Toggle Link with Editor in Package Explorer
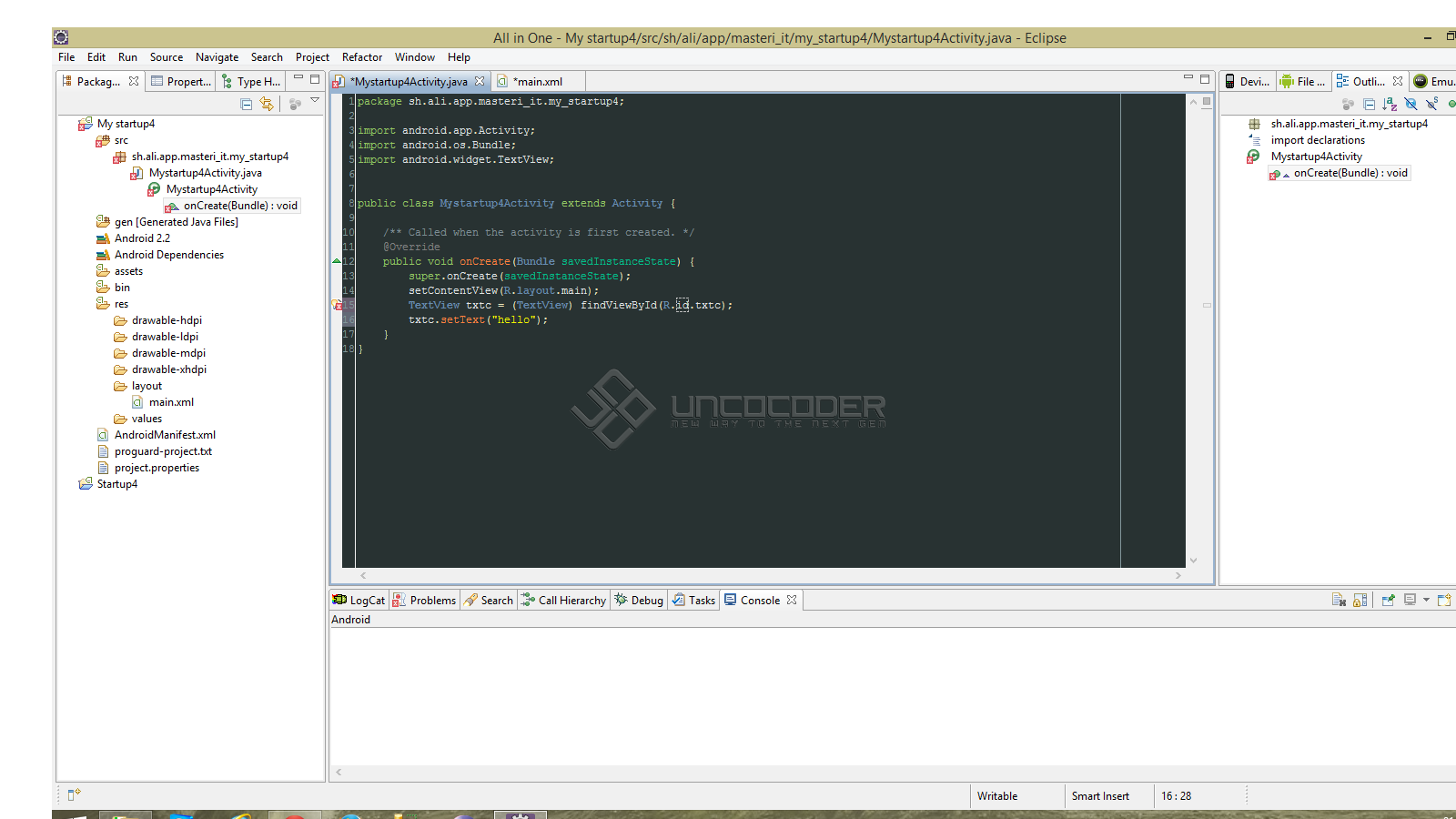Screen dimensions: 1456x819 point(267,104)
